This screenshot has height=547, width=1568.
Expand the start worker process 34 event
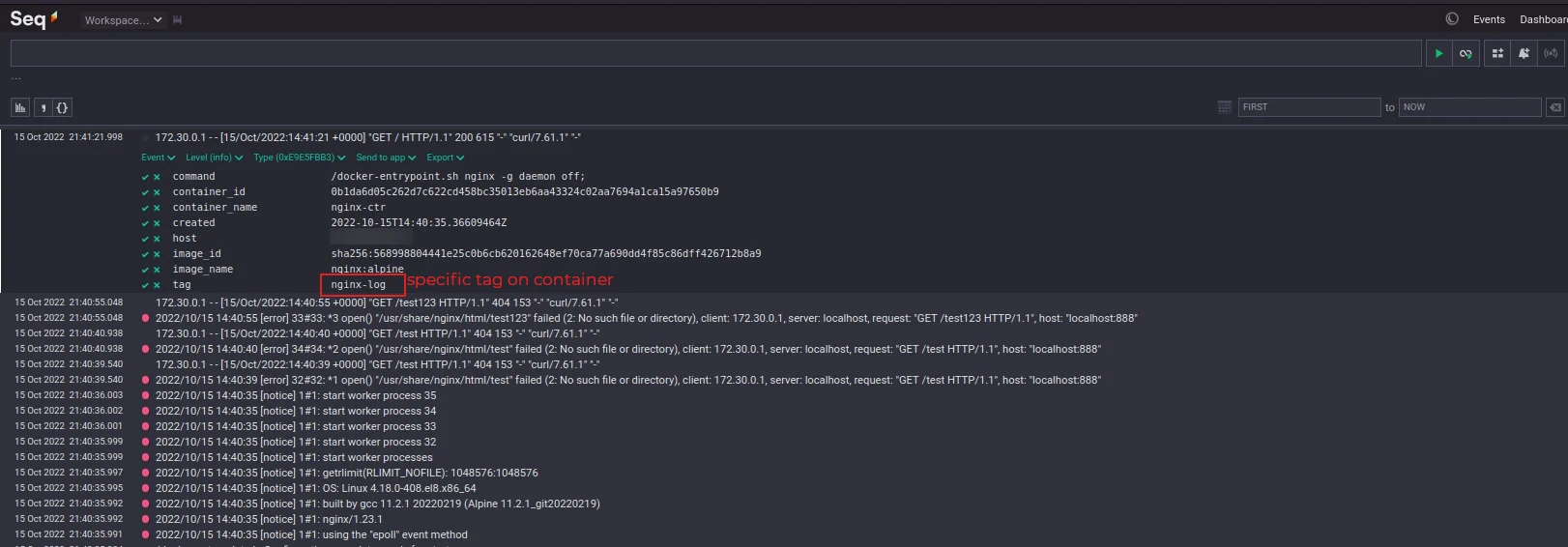[x=296, y=411]
